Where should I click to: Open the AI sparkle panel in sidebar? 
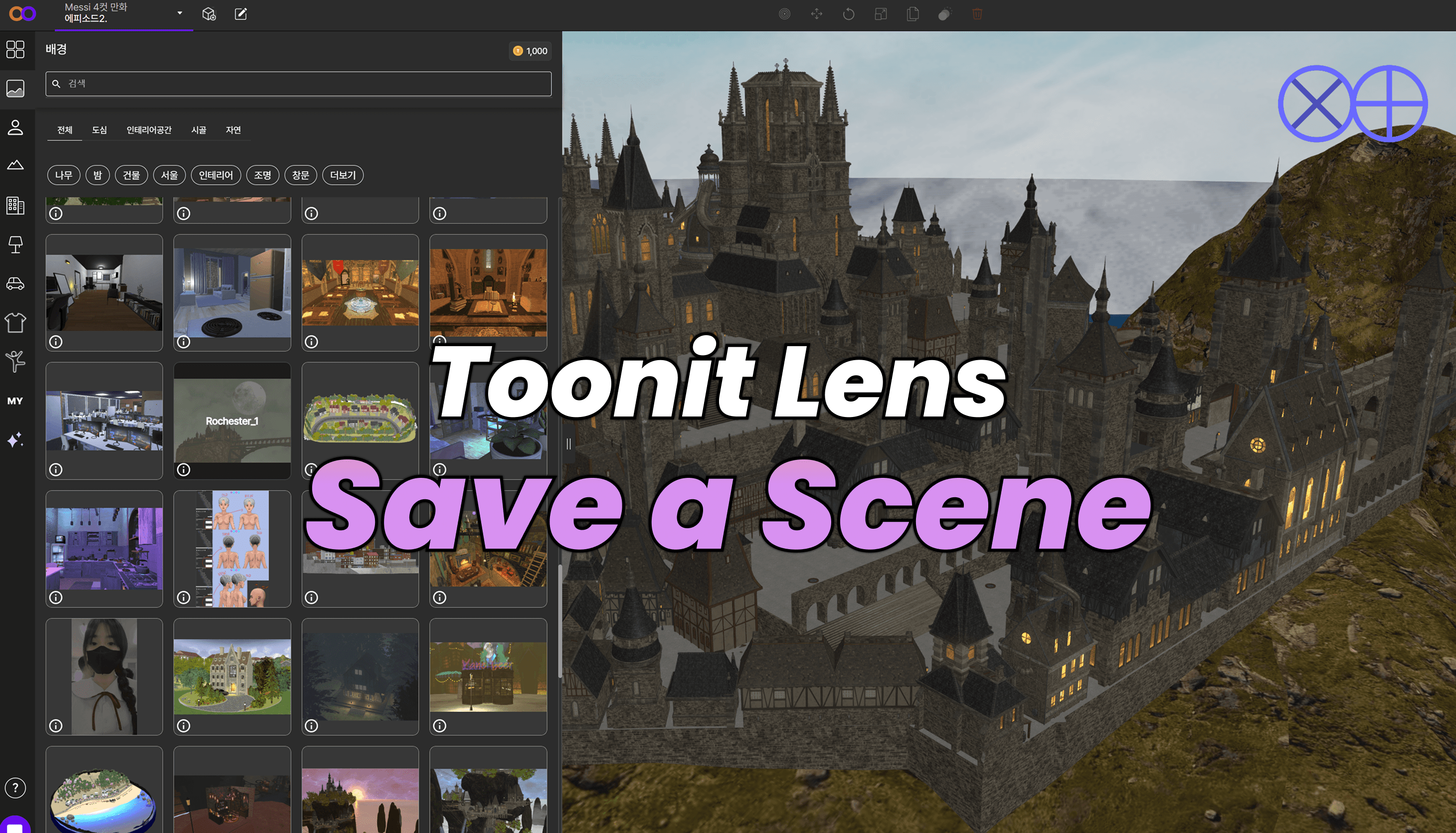(15, 439)
